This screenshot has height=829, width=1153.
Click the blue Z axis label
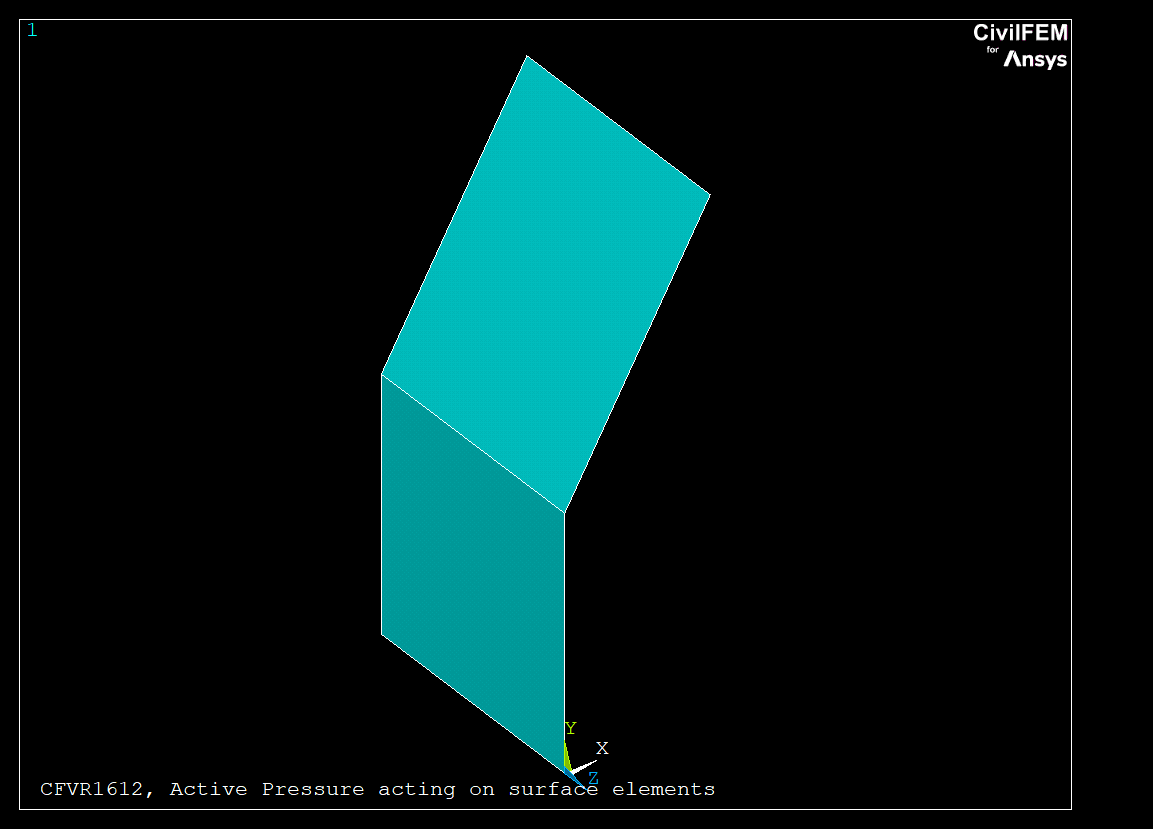[593, 777]
